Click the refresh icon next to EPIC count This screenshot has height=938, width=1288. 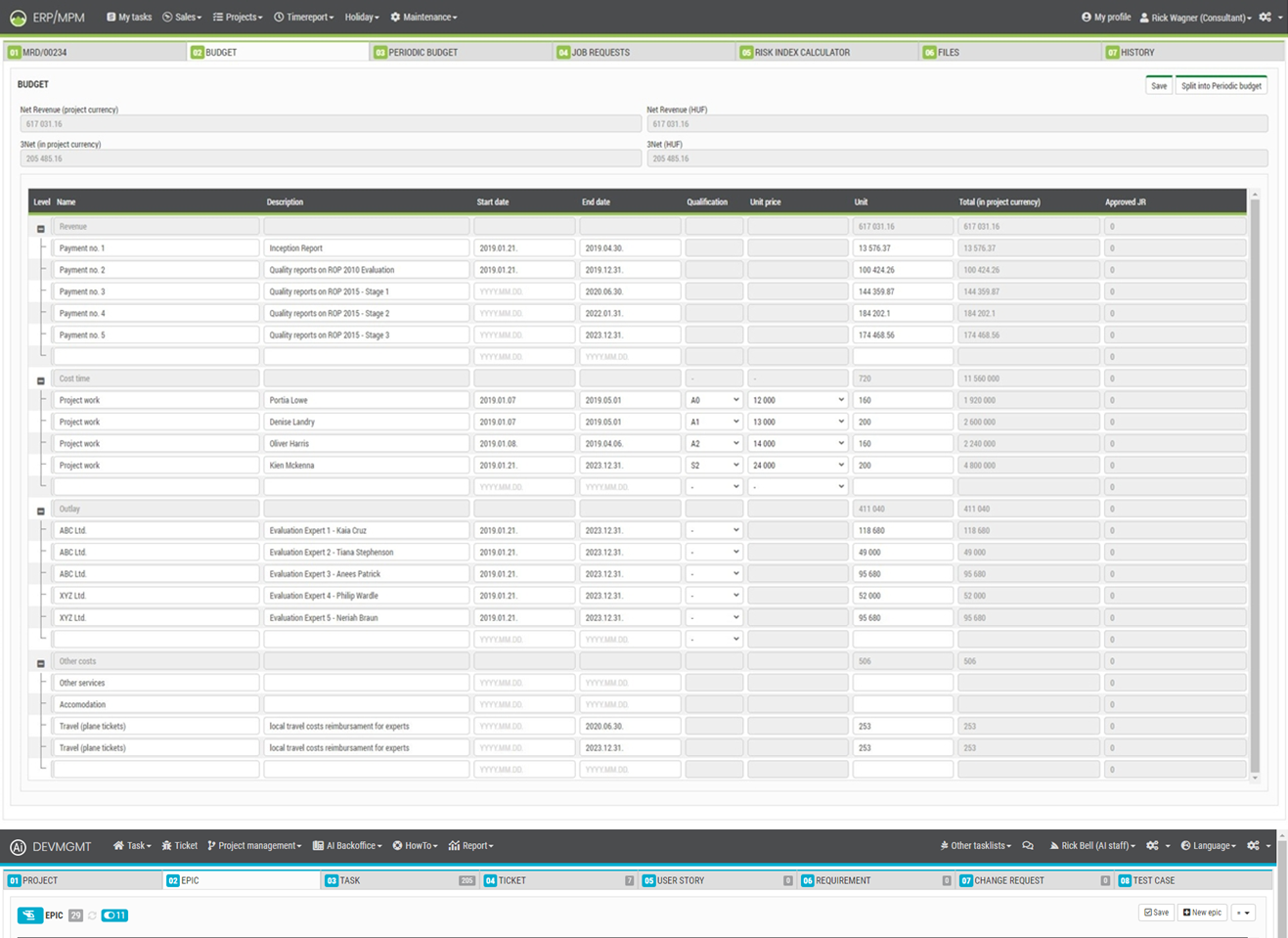point(93,916)
